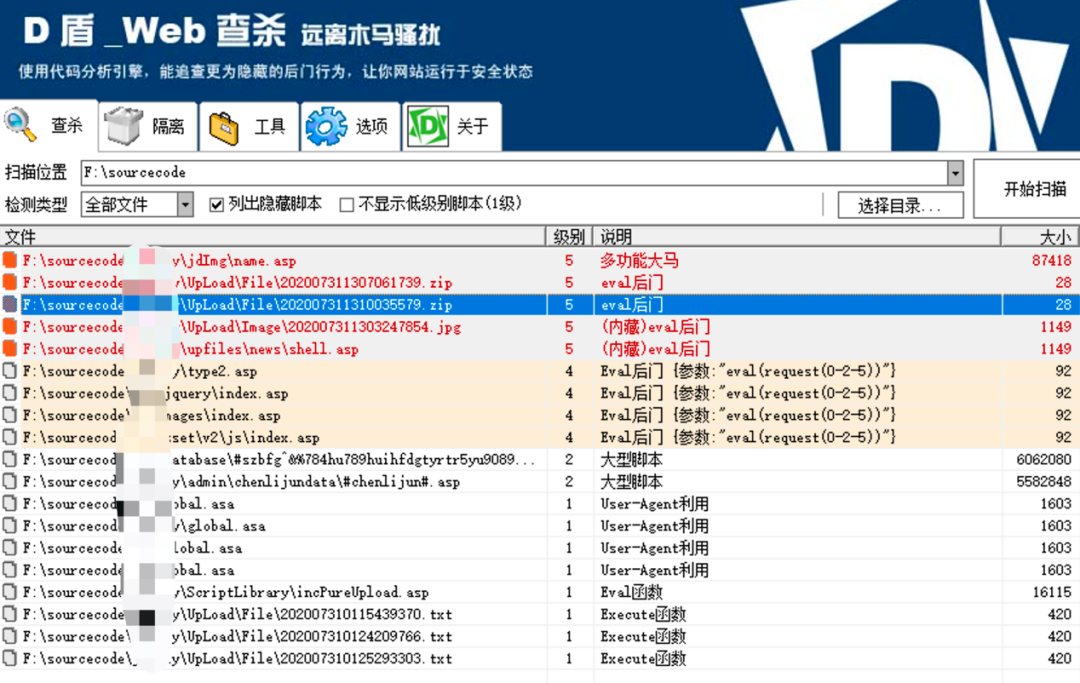Uncheck 列出隐藏脚本 checkbox

tap(216, 204)
